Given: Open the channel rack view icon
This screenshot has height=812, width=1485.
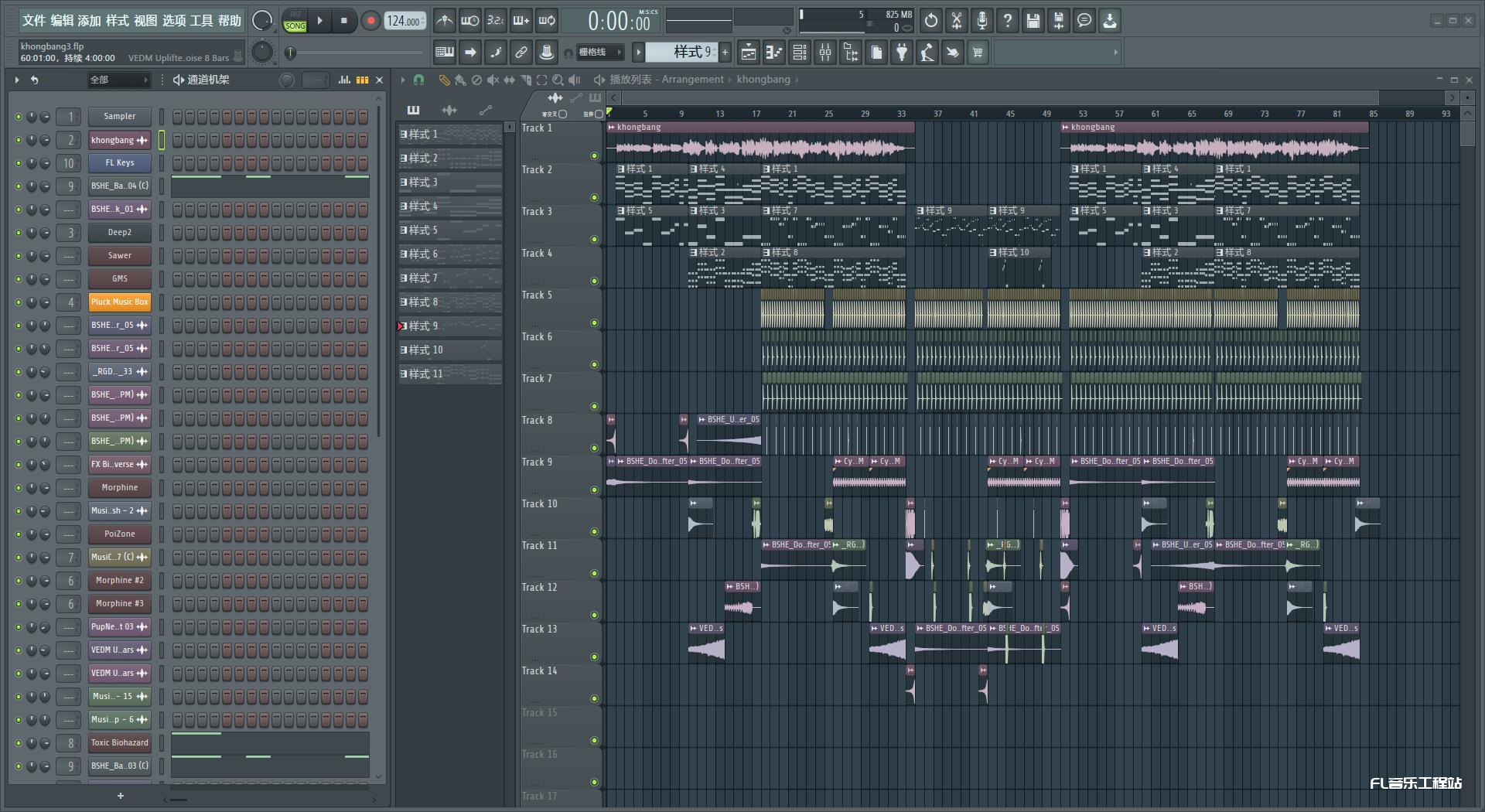Looking at the screenshot, I should point(800,53).
